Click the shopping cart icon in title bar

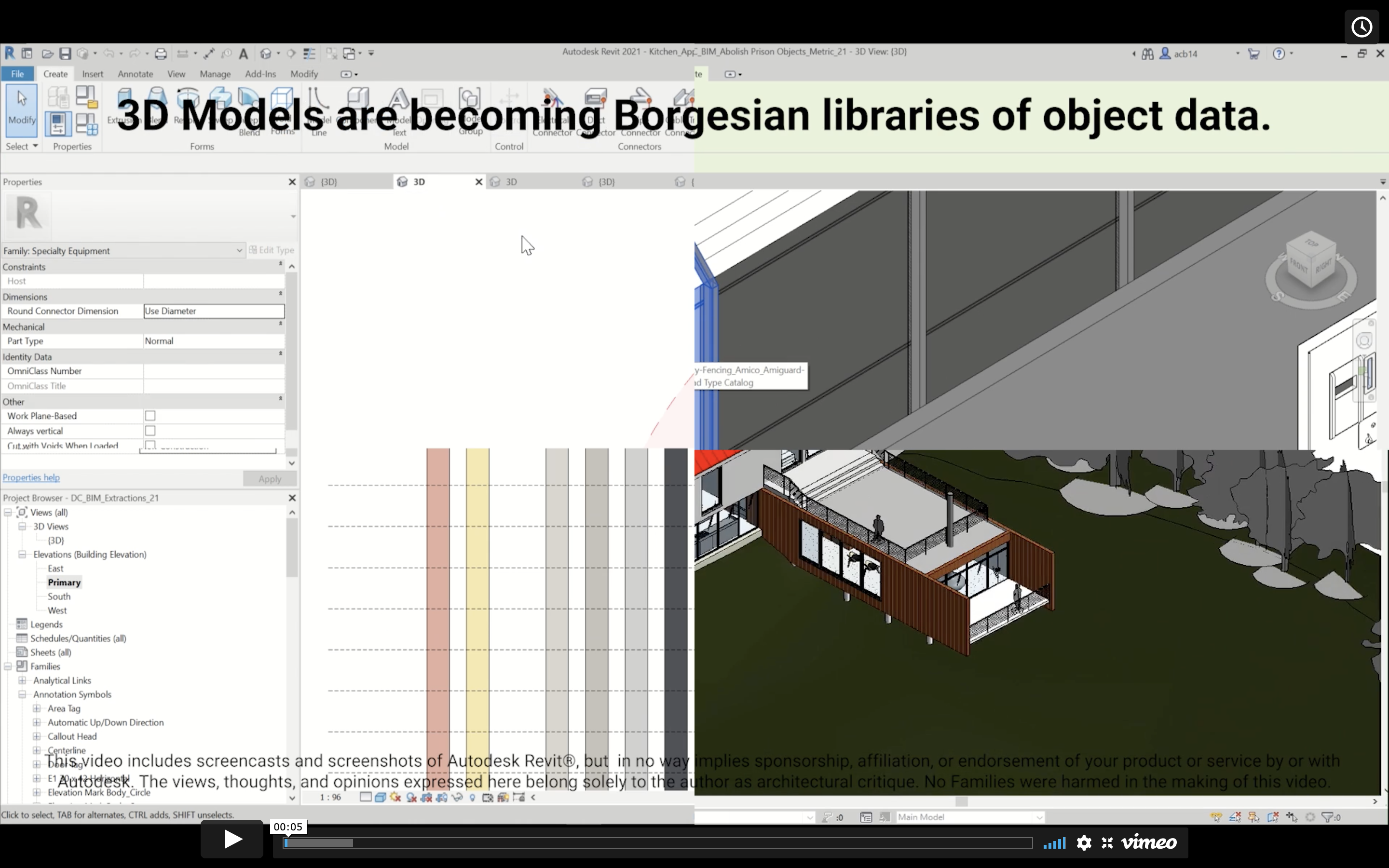click(x=1253, y=54)
